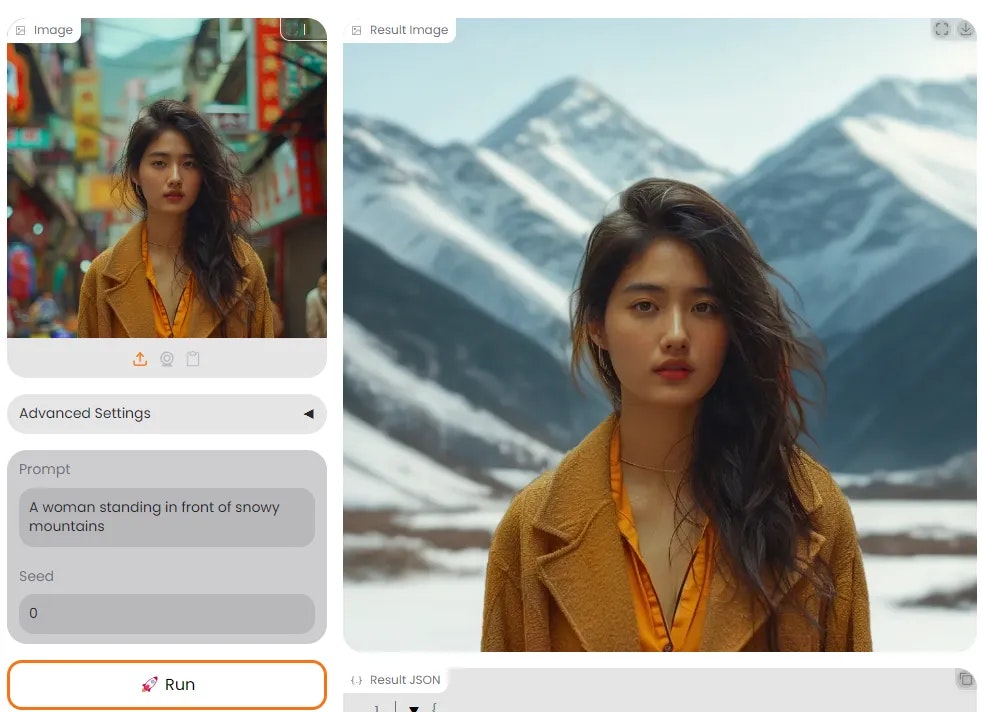The width and height of the screenshot is (982, 712).
Task: Edit the Seed input field
Action: coord(167,613)
